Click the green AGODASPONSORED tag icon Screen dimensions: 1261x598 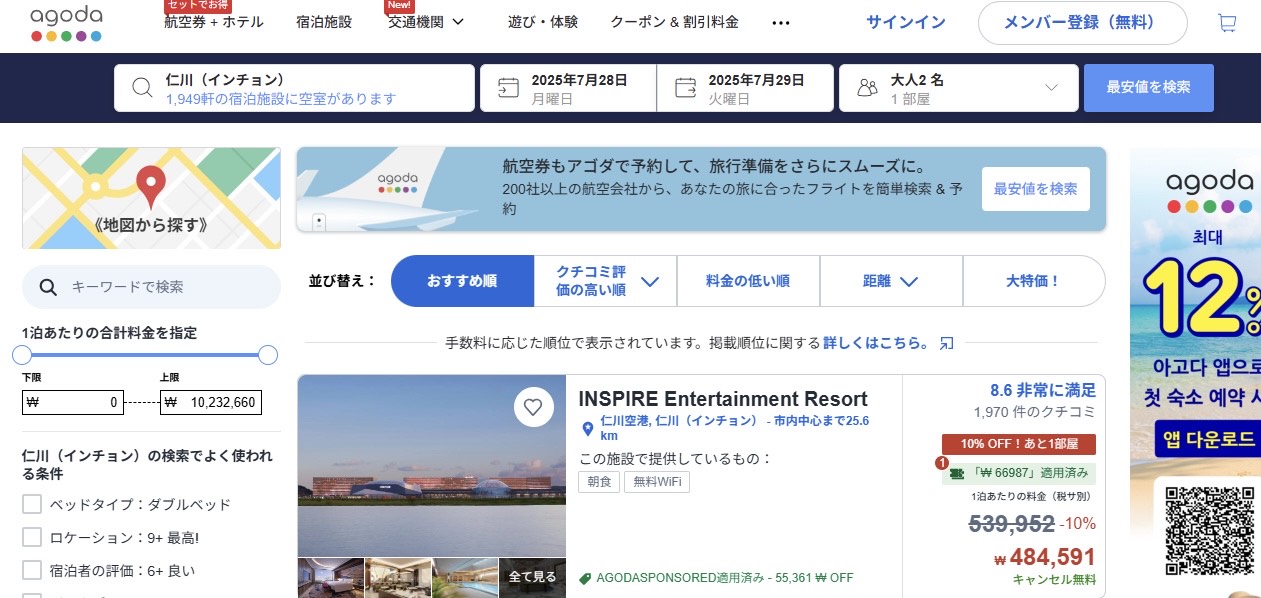click(x=586, y=578)
